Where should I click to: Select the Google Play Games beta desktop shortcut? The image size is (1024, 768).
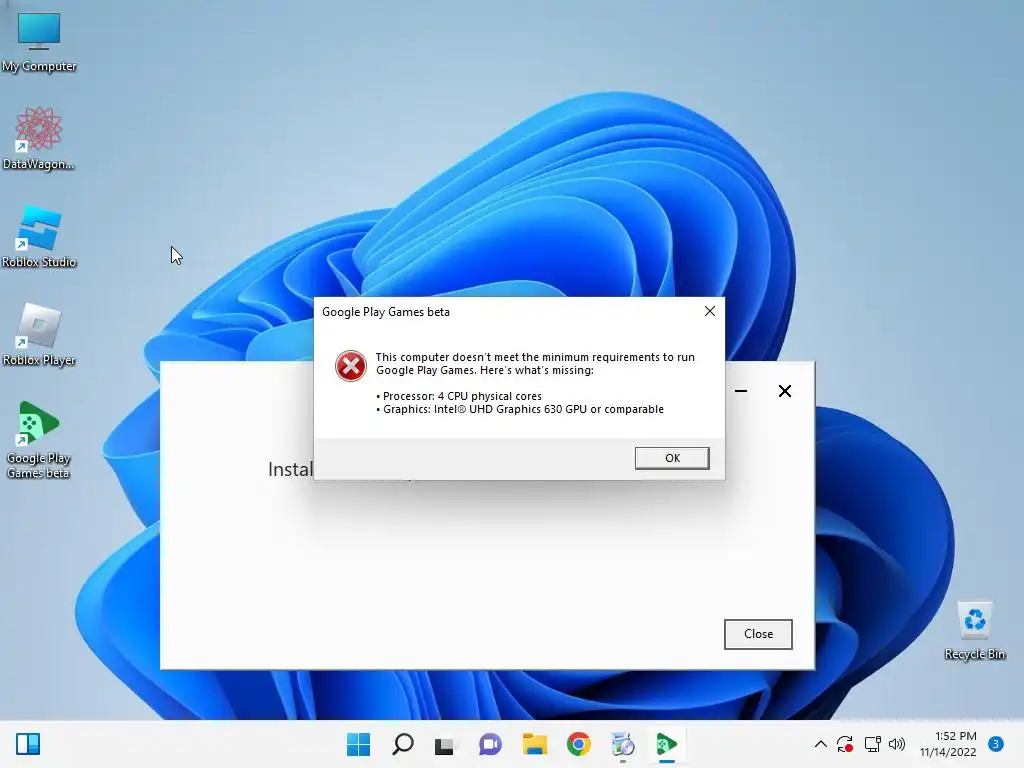pos(39,440)
